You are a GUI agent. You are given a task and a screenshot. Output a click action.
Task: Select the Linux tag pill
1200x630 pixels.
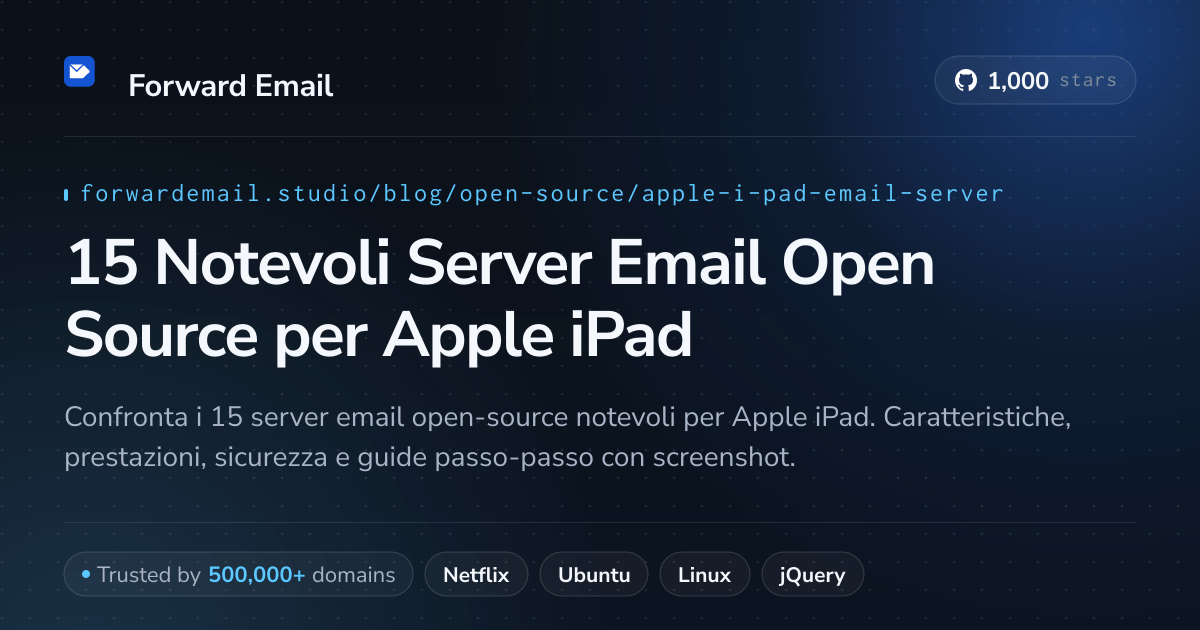pyautogui.click(x=704, y=575)
